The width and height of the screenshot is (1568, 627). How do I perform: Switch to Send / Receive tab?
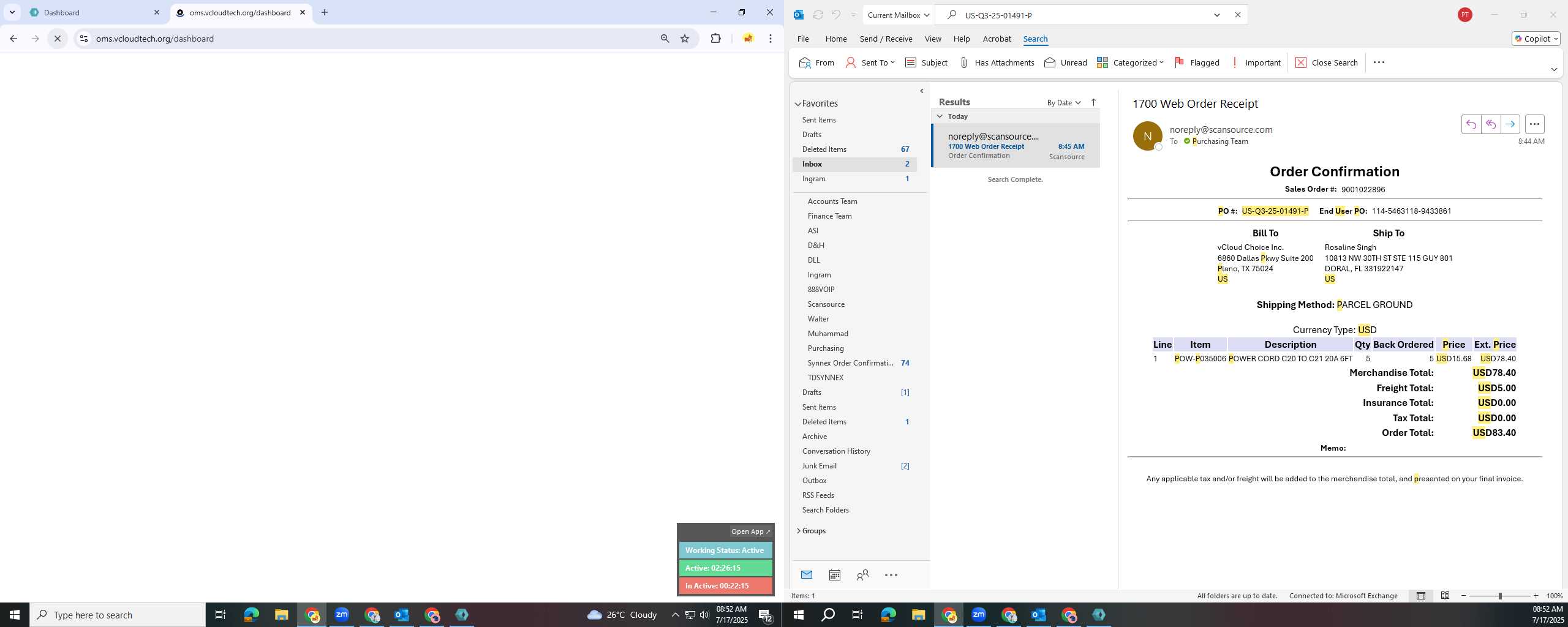click(886, 39)
